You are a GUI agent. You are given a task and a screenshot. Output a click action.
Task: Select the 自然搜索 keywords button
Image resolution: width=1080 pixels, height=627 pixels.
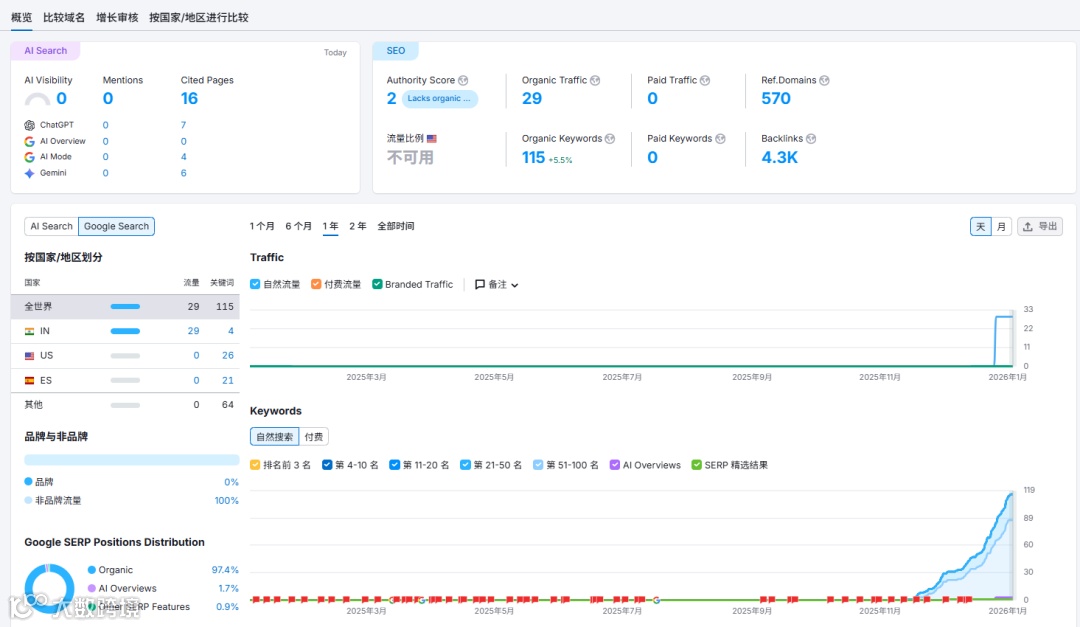point(274,437)
